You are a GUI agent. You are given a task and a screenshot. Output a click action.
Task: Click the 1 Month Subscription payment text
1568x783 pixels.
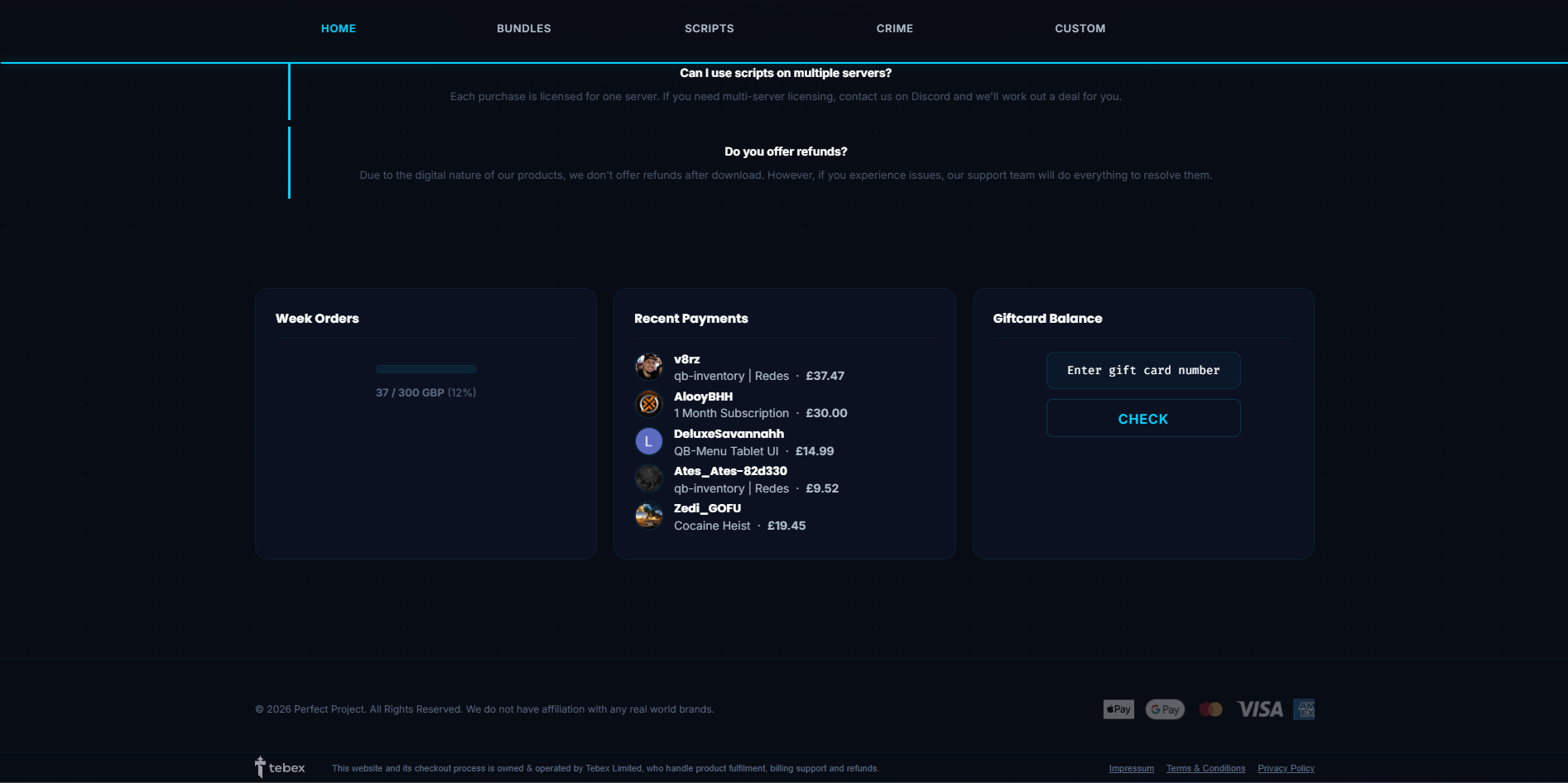click(x=732, y=413)
